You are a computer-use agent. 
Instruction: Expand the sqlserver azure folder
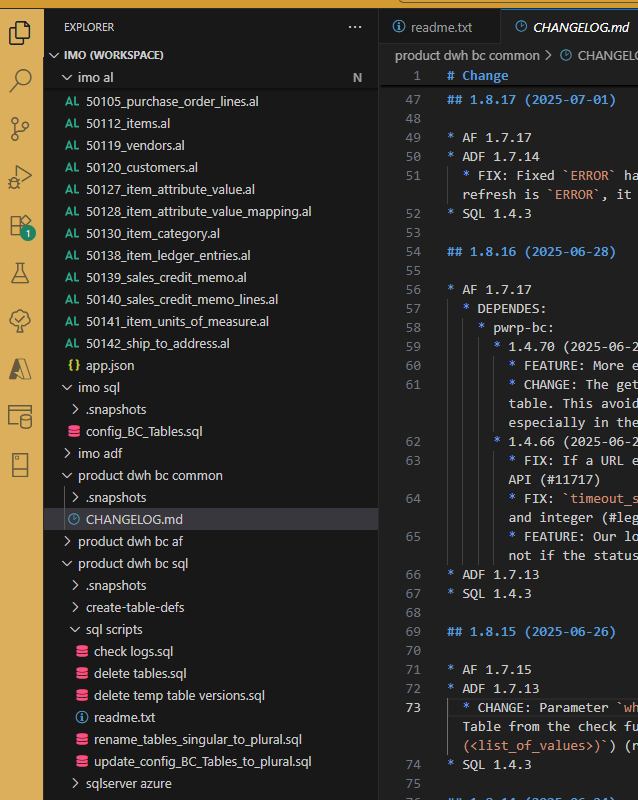click(75, 783)
